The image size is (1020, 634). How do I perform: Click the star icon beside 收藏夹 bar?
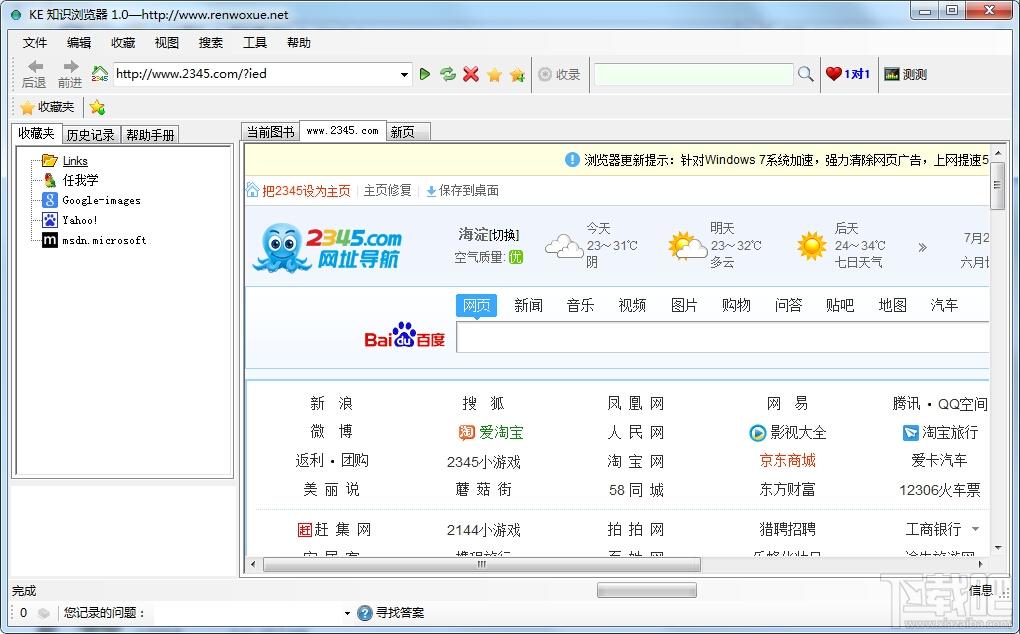[x=98, y=107]
